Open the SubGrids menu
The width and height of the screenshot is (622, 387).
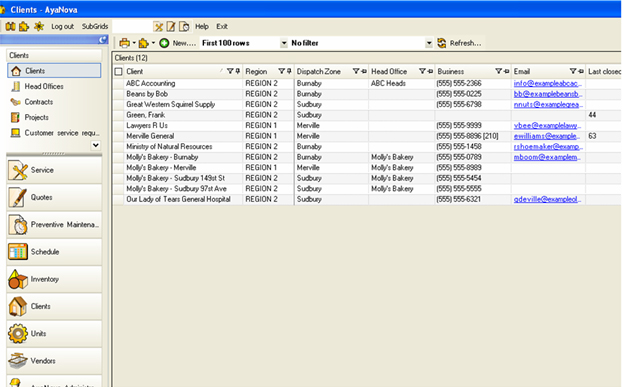coord(95,27)
